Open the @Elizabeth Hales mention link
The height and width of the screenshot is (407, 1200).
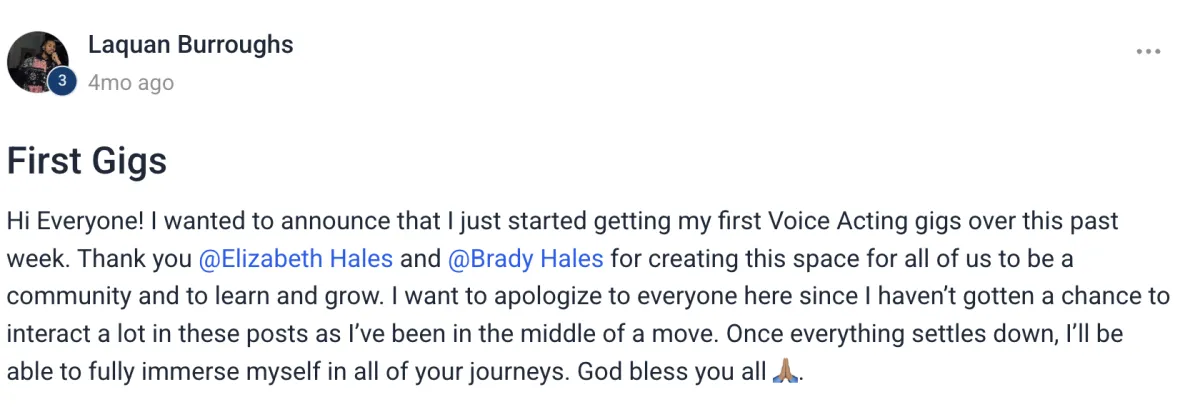click(x=296, y=259)
